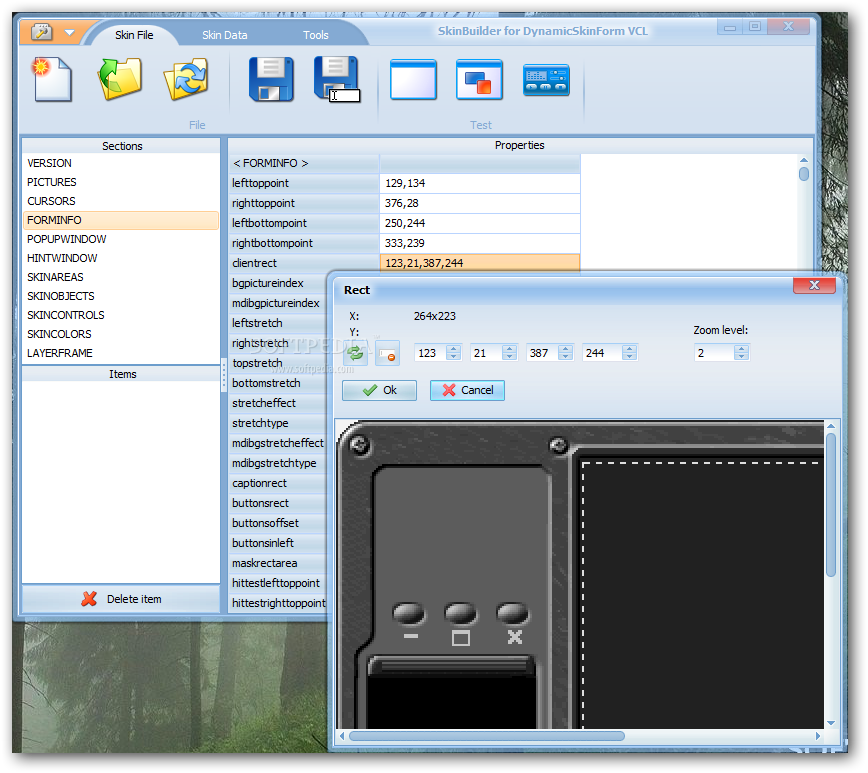The image size is (868, 773).
Task: Select the mdibgpictureindex property row
Action: tap(278, 303)
